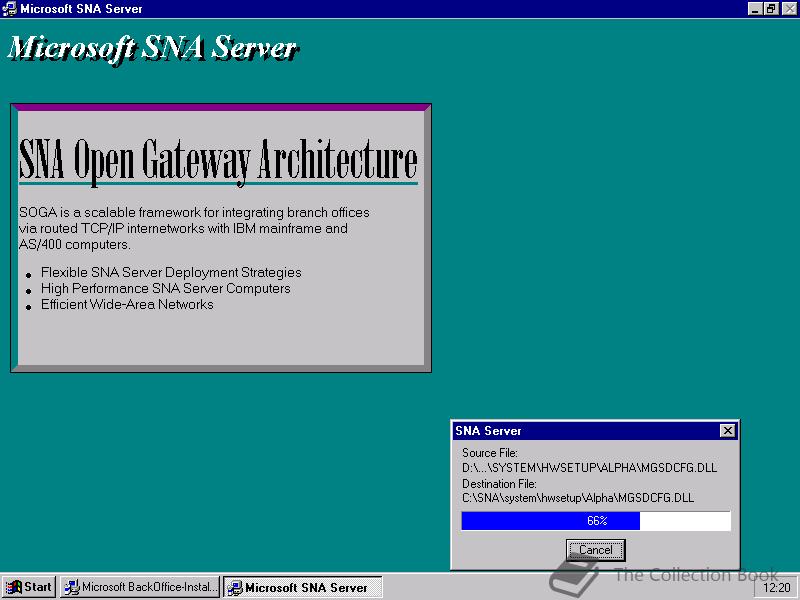Click the destination path C:\SNA\system\hwsetup\Alpha\MGSDCFG.DLL
The width and height of the screenshot is (800, 600).
(578, 498)
